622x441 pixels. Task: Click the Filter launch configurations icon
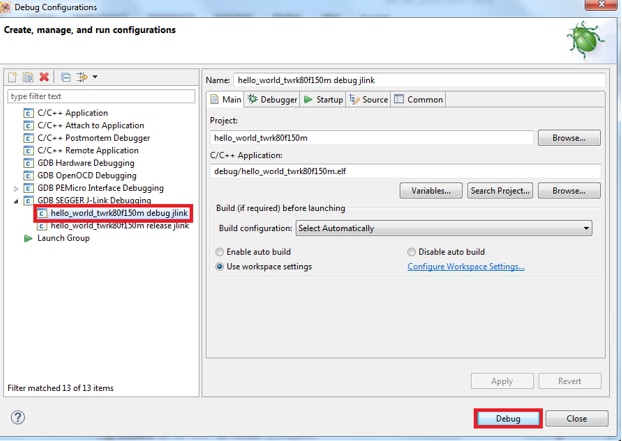[84, 77]
